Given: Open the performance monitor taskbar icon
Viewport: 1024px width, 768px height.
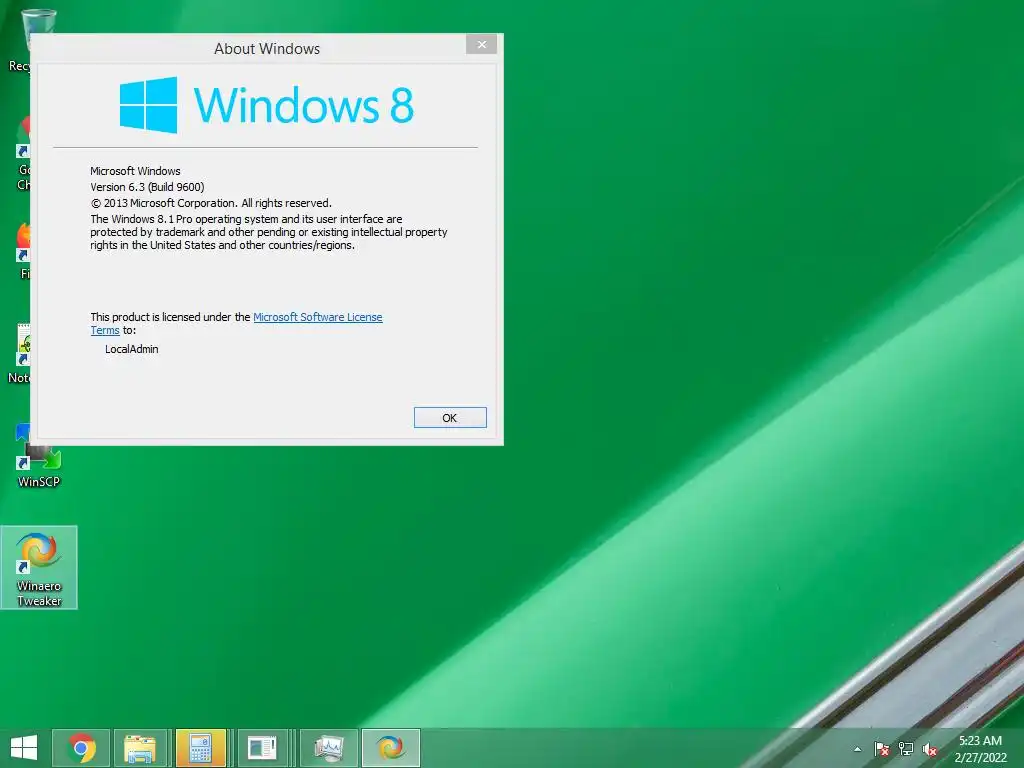Looking at the screenshot, I should [328, 748].
